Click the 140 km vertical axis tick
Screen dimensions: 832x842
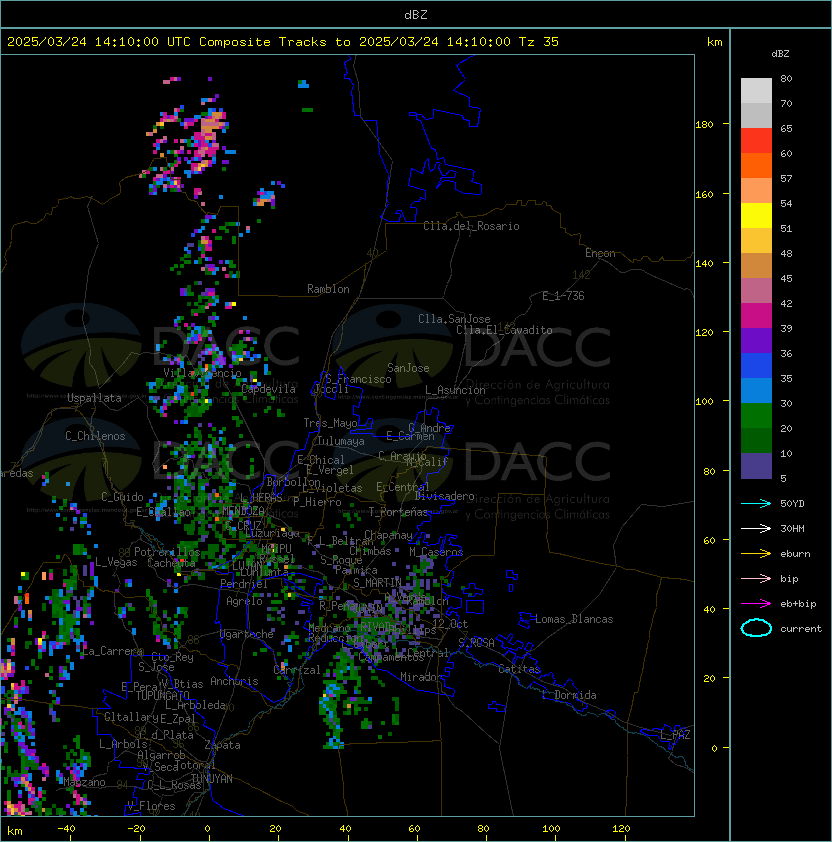(704, 264)
